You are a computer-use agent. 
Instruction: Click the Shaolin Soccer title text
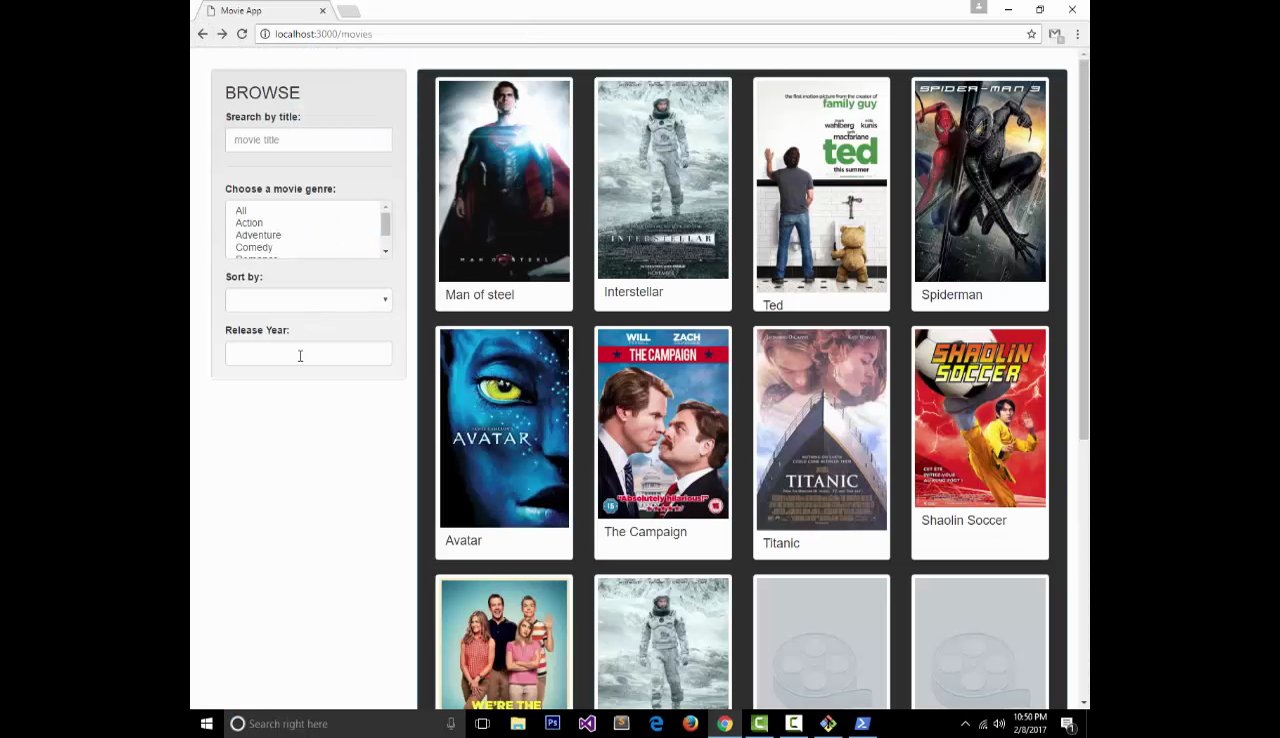[964, 521]
